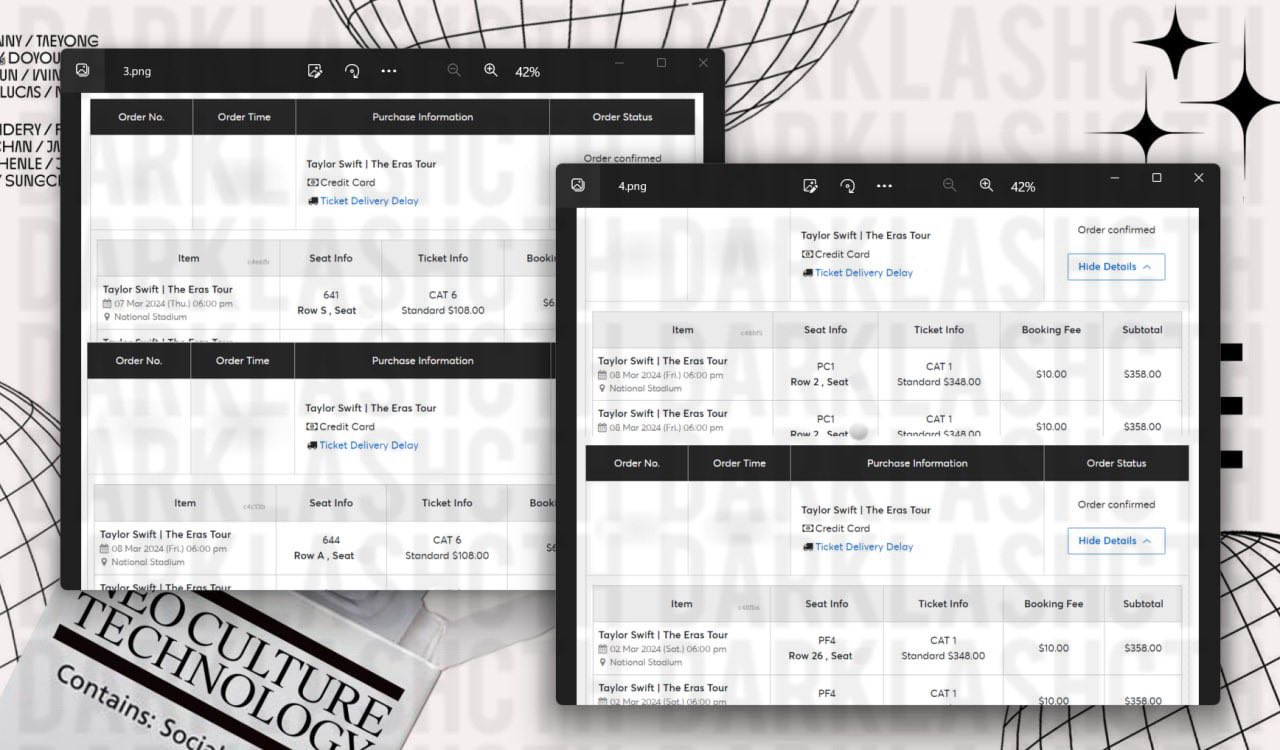
Task: Open the three-dot See more menu in the 4.png window
Action: coord(884,186)
